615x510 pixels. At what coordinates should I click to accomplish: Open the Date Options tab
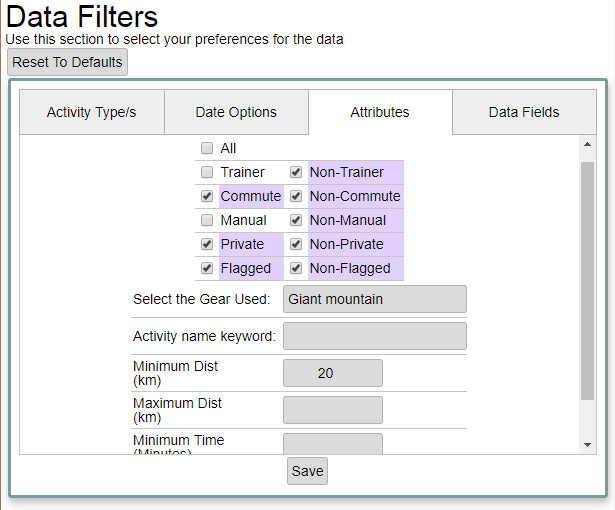236,112
